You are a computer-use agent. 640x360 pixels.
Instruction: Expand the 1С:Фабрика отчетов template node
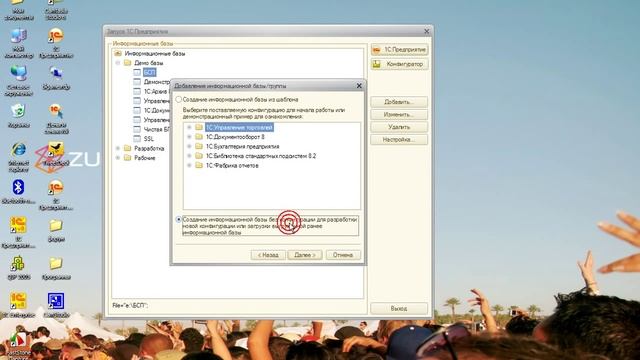click(x=189, y=165)
